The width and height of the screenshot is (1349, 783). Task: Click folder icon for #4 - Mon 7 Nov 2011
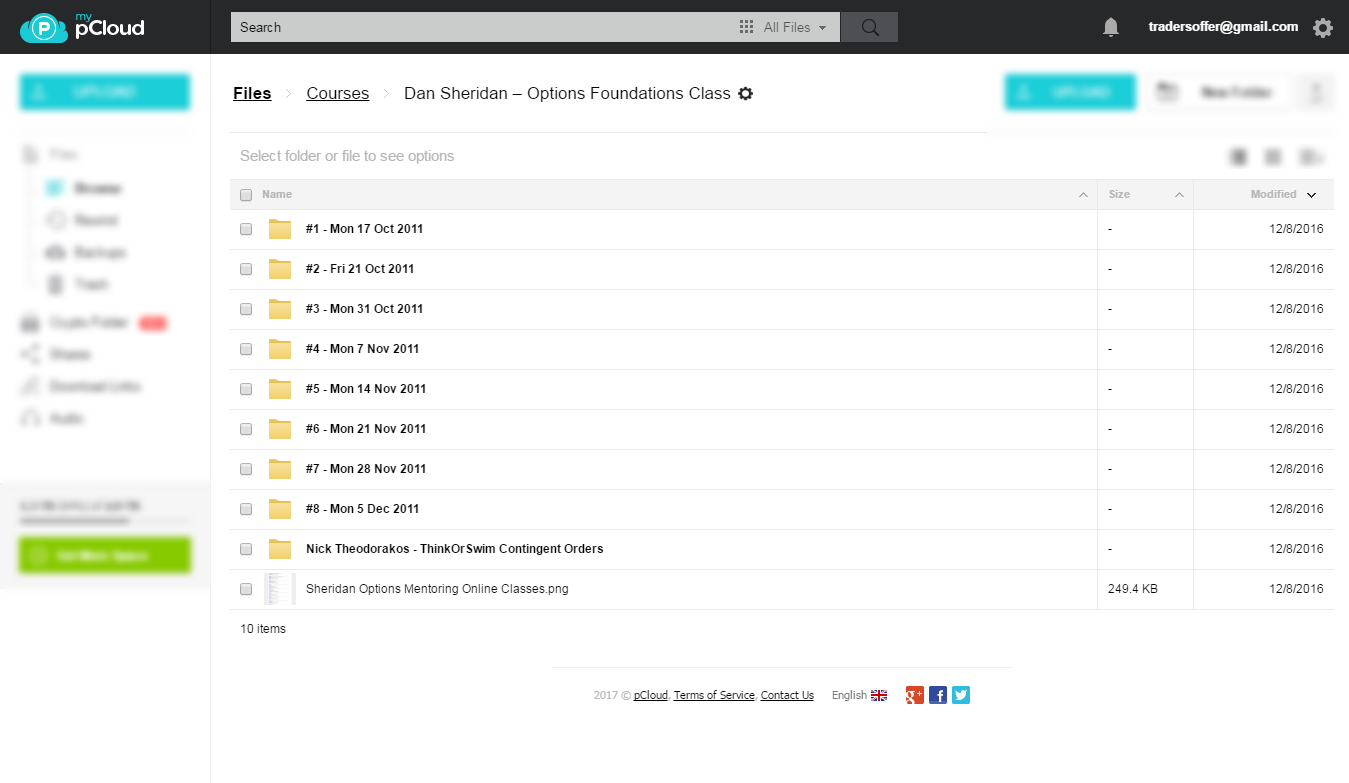tap(280, 349)
